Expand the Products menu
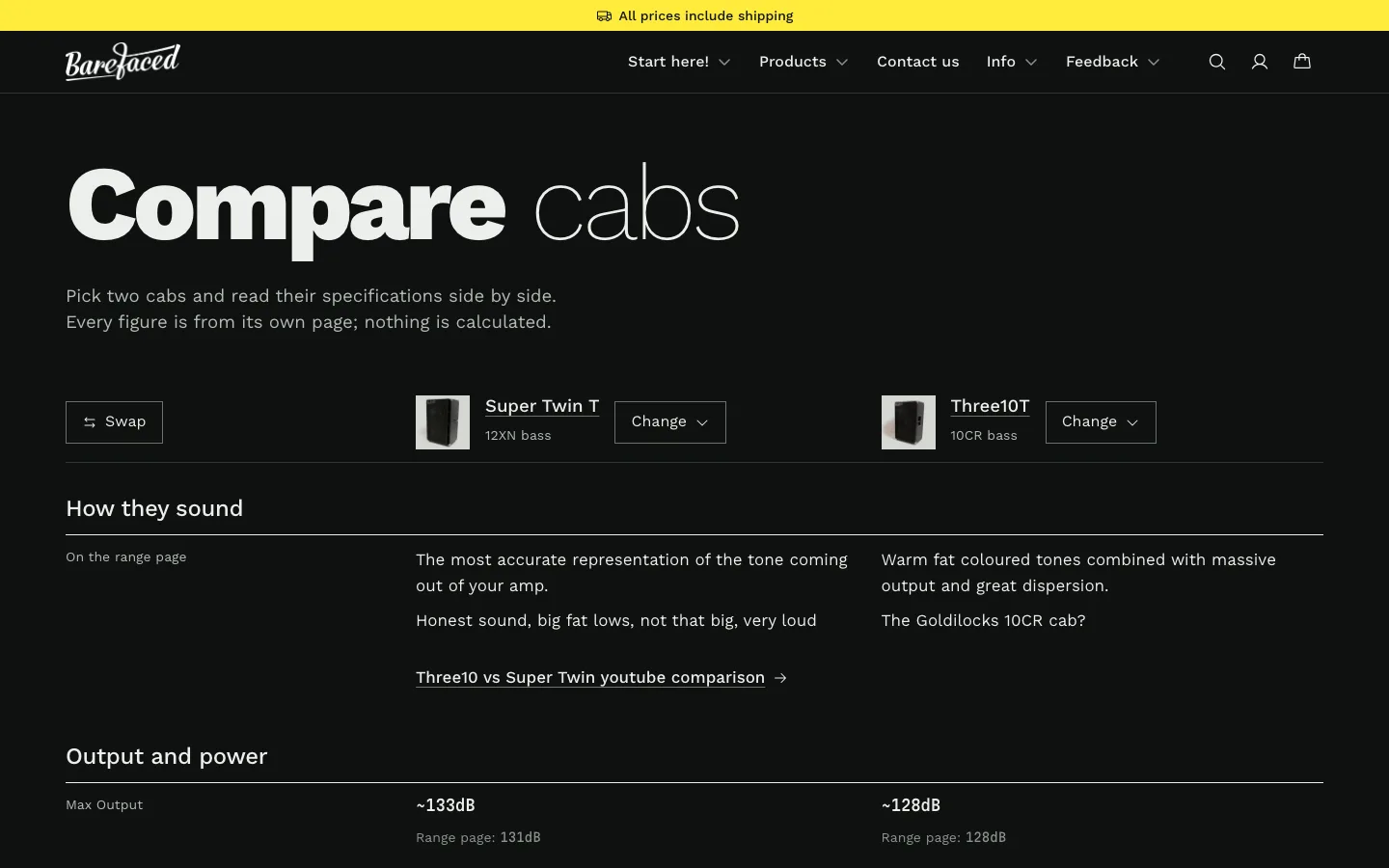The image size is (1389, 868). [803, 62]
